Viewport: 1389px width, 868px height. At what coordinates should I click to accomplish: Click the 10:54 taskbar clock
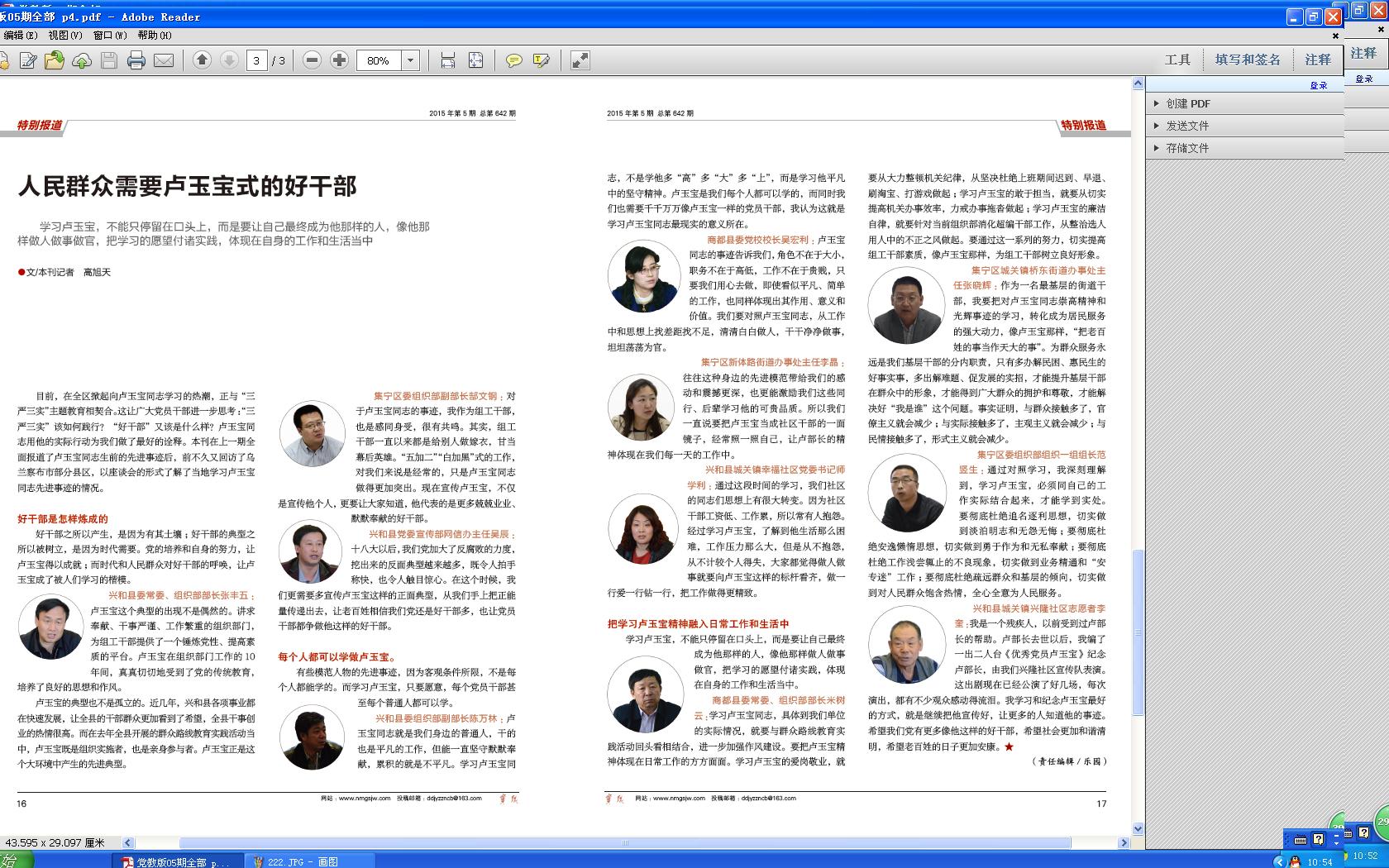click(1320, 862)
